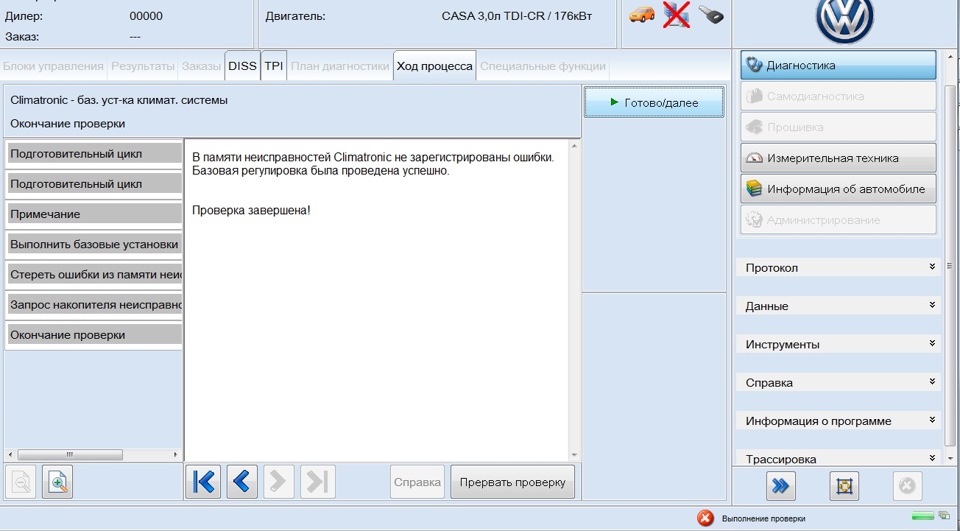This screenshot has width=960, height=531.
Task: Click the double-arrow forward icon button
Action: (780, 486)
